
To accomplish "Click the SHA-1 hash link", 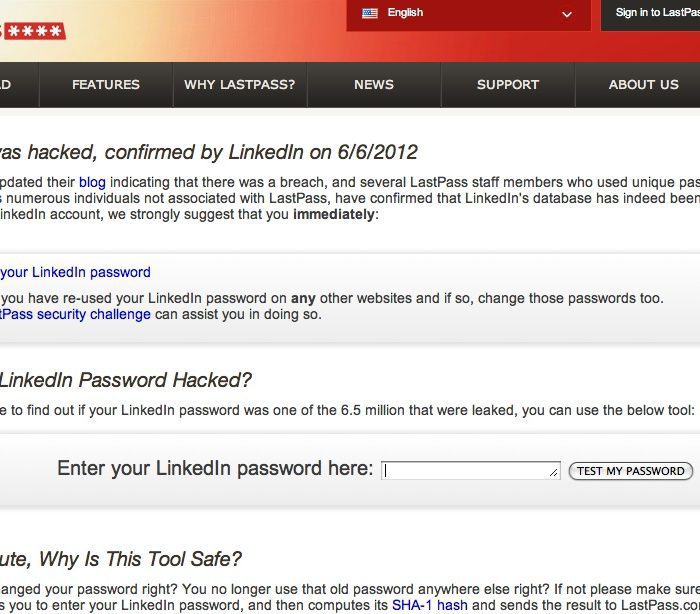I will tap(429, 605).
